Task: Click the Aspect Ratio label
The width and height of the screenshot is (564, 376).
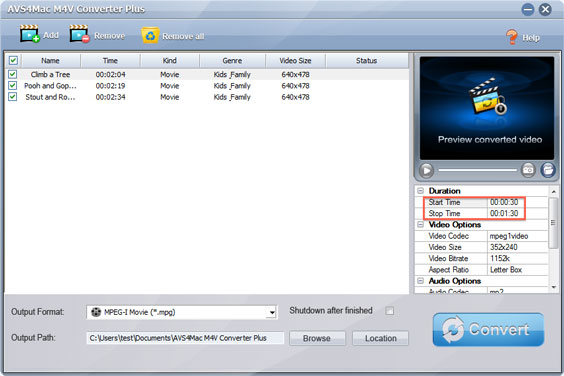Action: [x=449, y=269]
